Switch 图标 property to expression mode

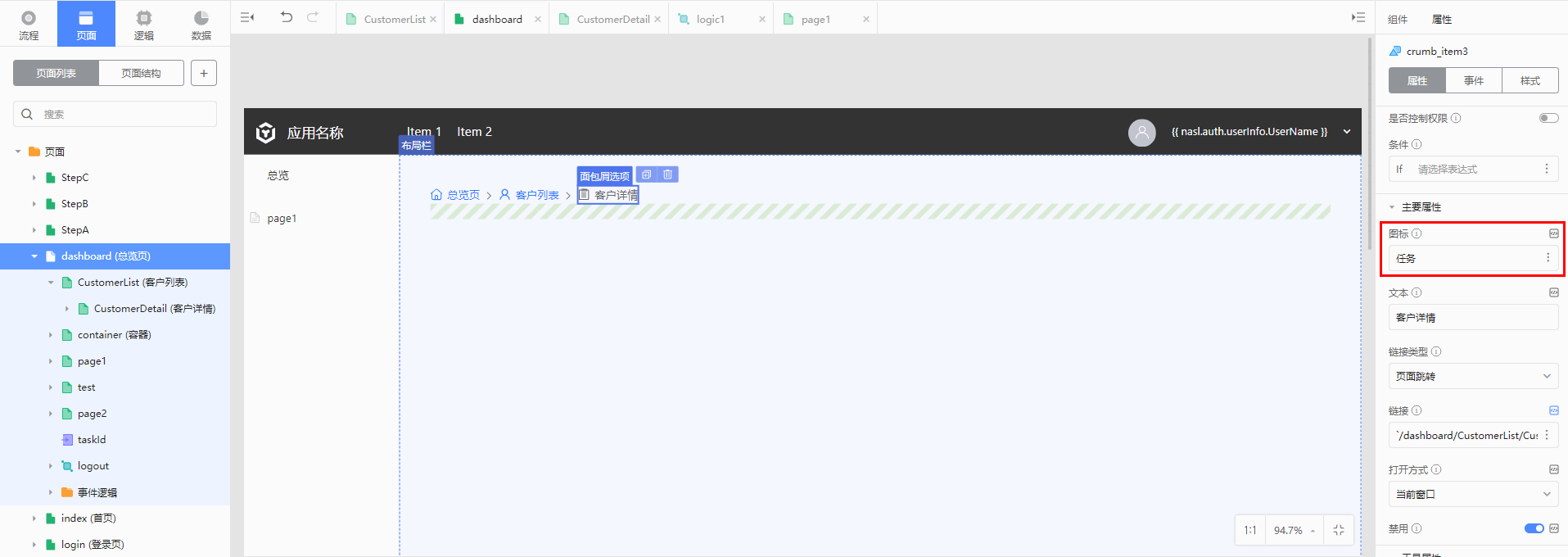click(1554, 233)
